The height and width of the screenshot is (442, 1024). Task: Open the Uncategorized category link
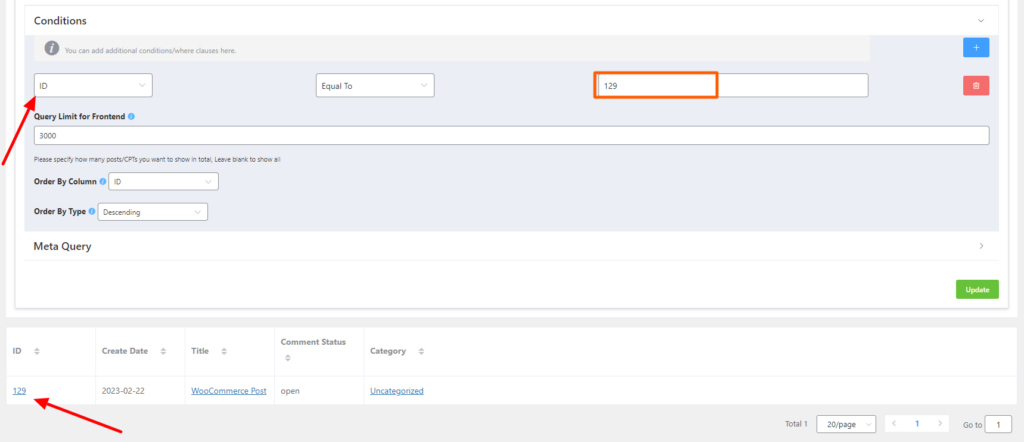(x=396, y=391)
